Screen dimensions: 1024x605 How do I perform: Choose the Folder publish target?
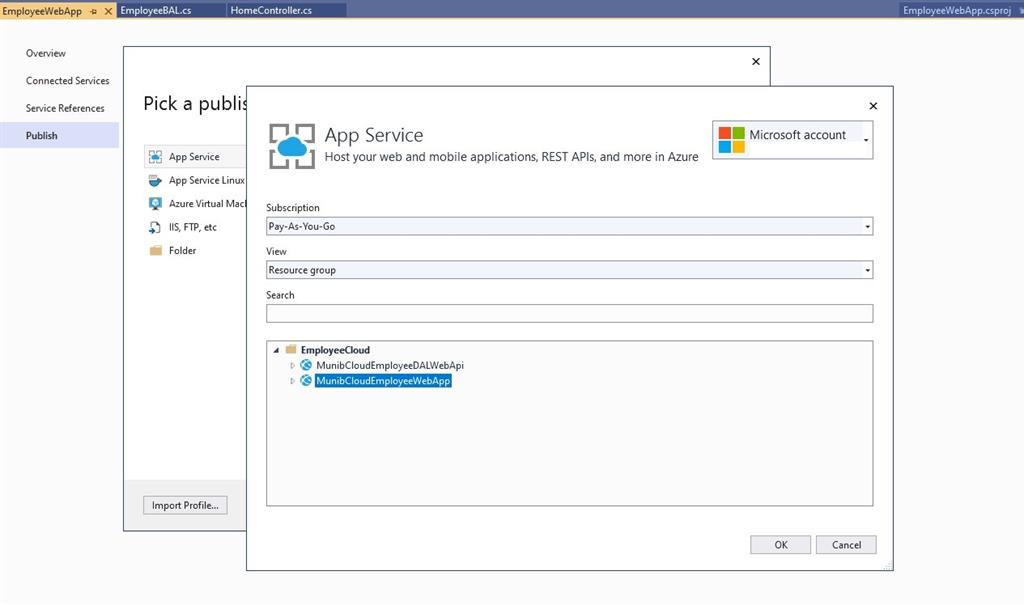point(183,250)
